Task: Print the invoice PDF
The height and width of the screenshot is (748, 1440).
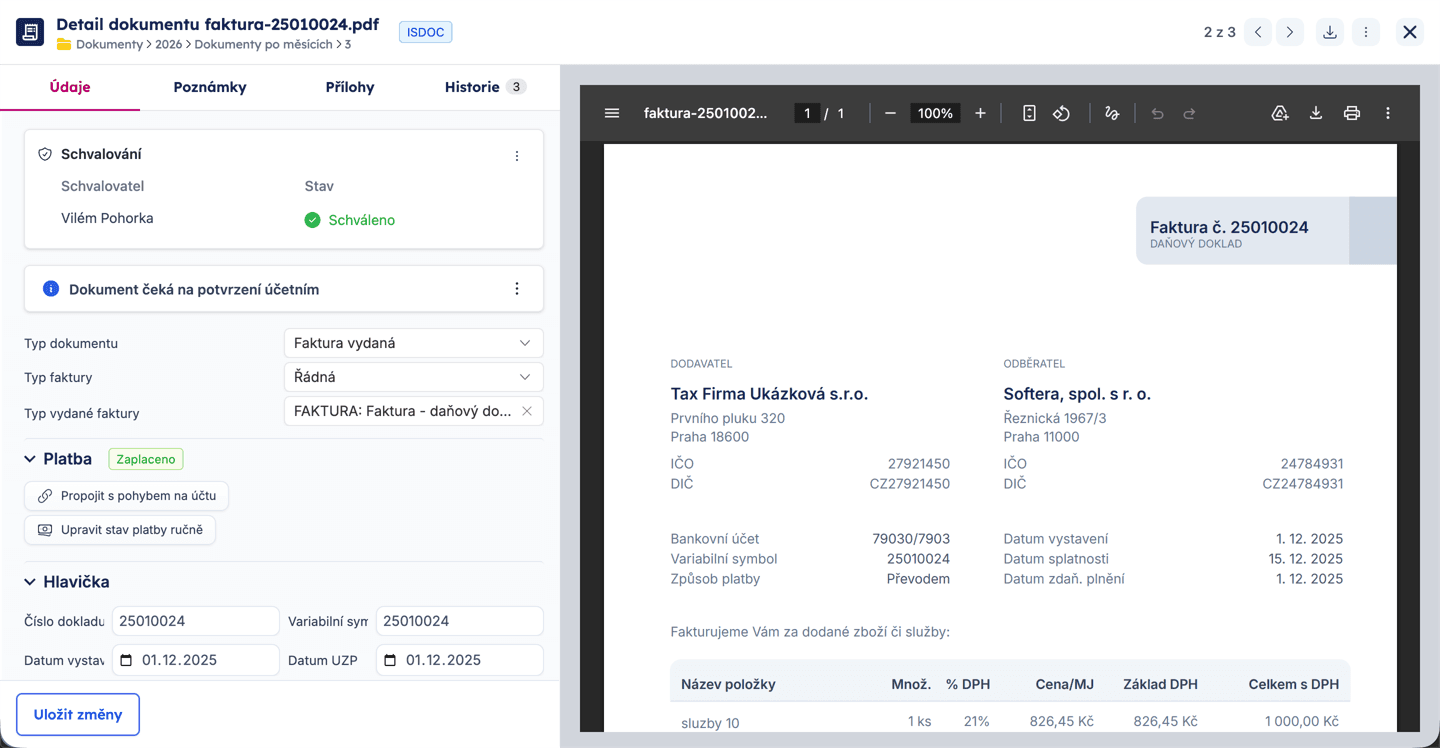Action: [x=1351, y=114]
